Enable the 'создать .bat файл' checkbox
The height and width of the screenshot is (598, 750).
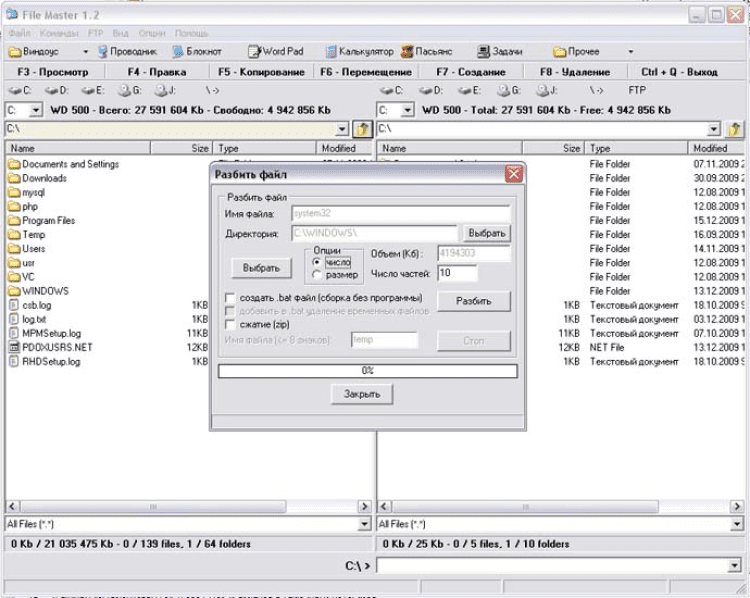pyautogui.click(x=231, y=298)
